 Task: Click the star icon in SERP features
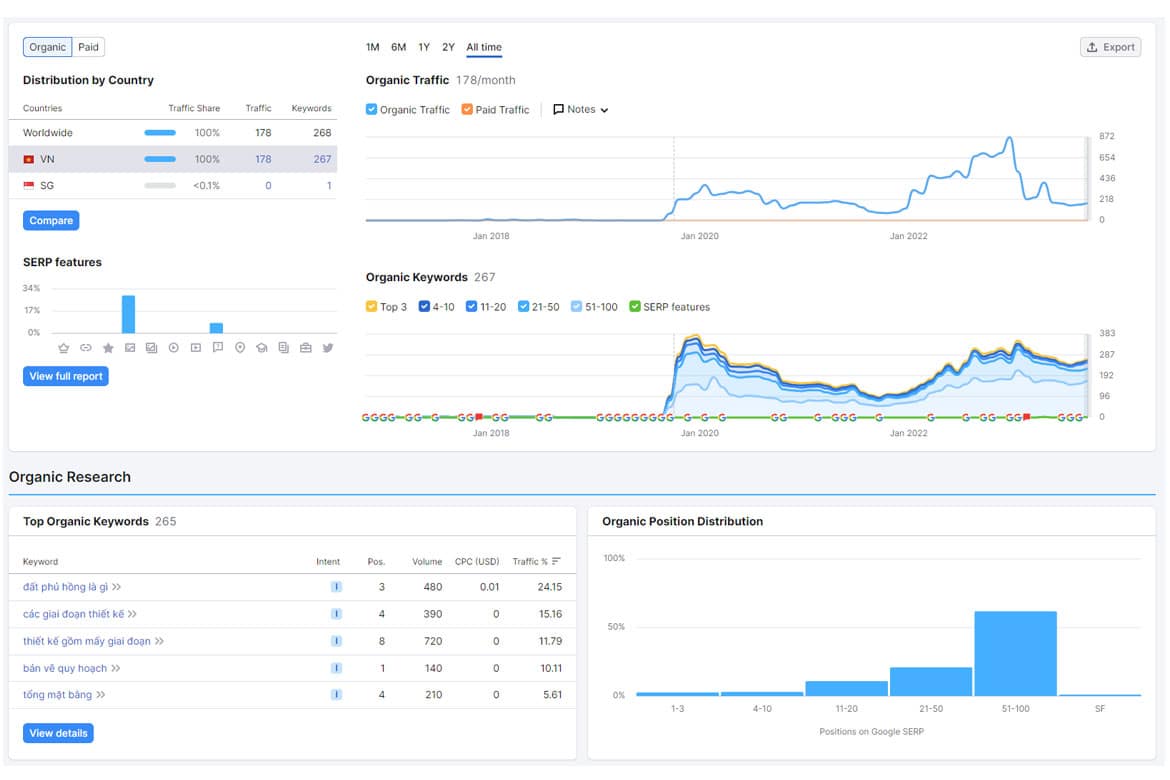108,348
